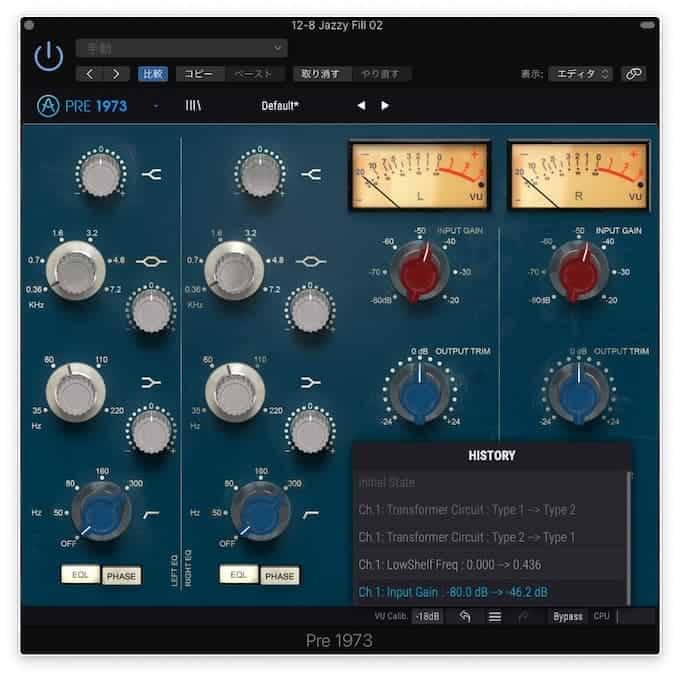Screen dimensions: 680x678
Task: Select previous preset with left triangle
Action: (361, 105)
